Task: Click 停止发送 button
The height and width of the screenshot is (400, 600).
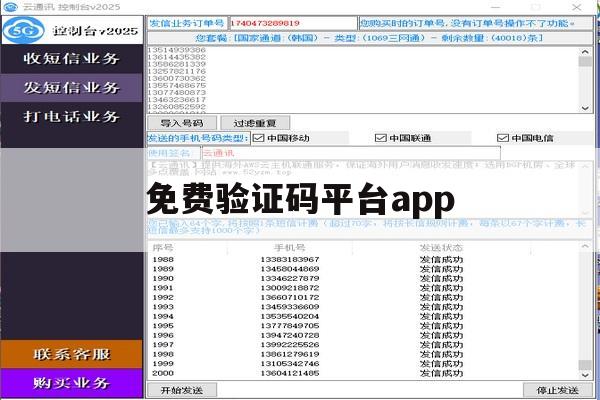Action: (558, 390)
